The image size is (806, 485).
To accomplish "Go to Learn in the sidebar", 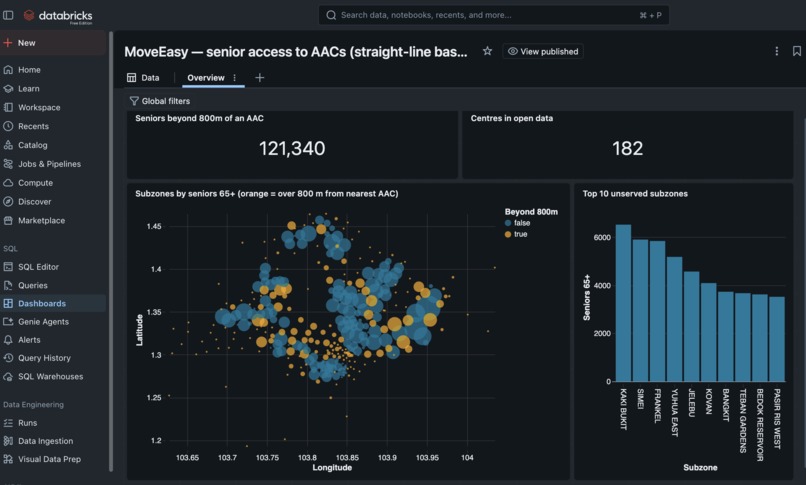I will coord(53,89).
